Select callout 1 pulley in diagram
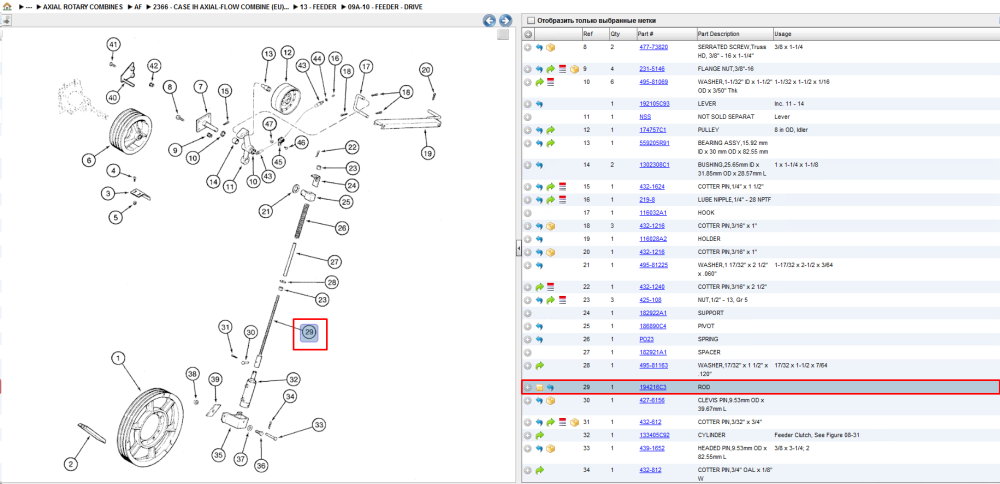This screenshot has height=484, width=1000. pyautogui.click(x=117, y=359)
